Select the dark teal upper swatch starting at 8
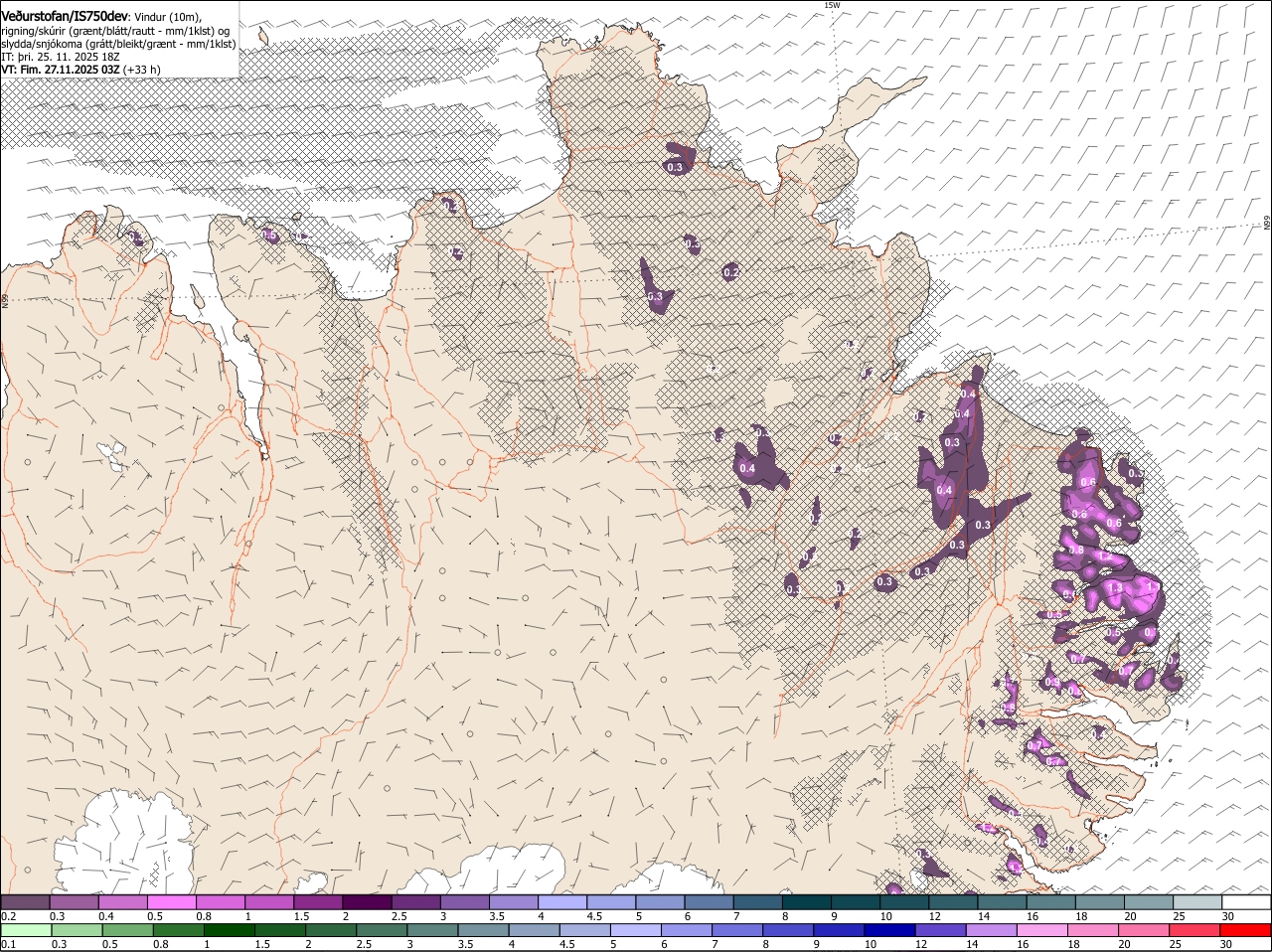Image resolution: width=1272 pixels, height=952 pixels. [x=807, y=902]
